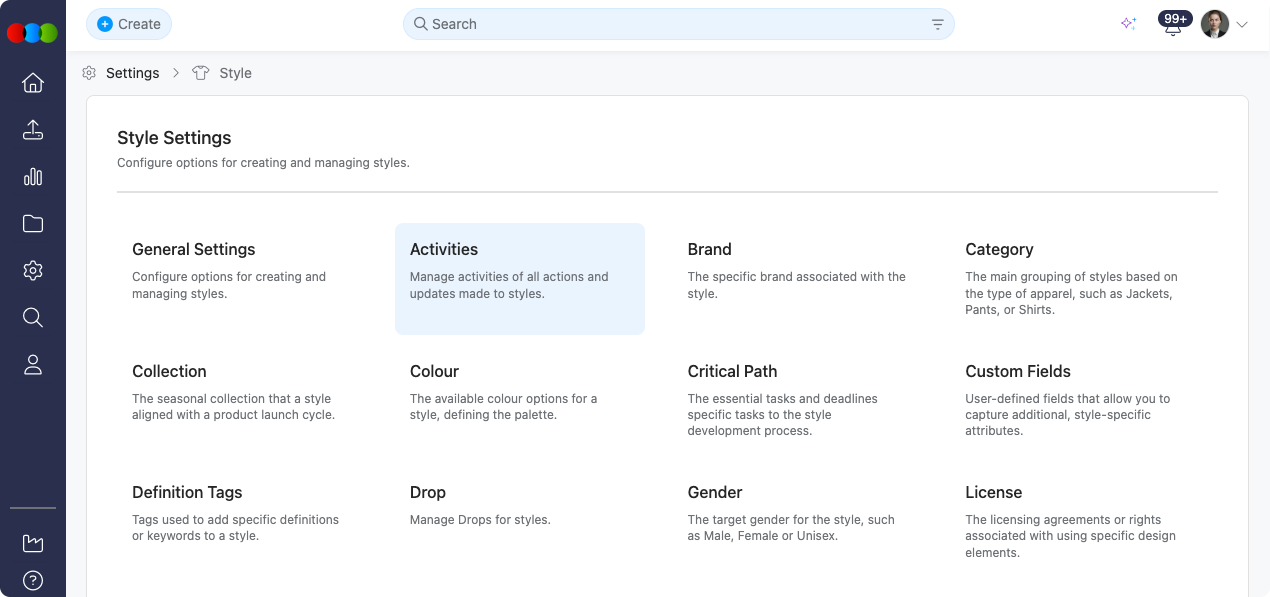This screenshot has width=1270, height=597.
Task: Open the bar chart analytics icon
Action: tap(33, 177)
